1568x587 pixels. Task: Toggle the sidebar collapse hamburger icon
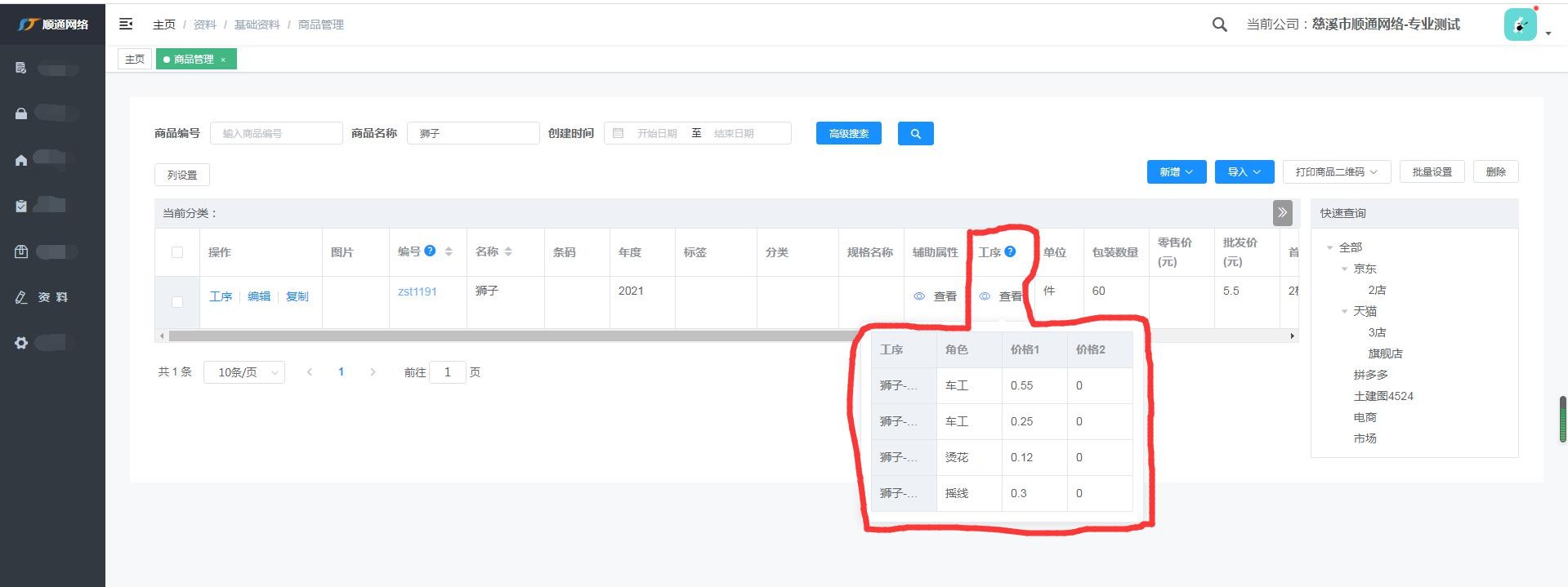click(126, 24)
